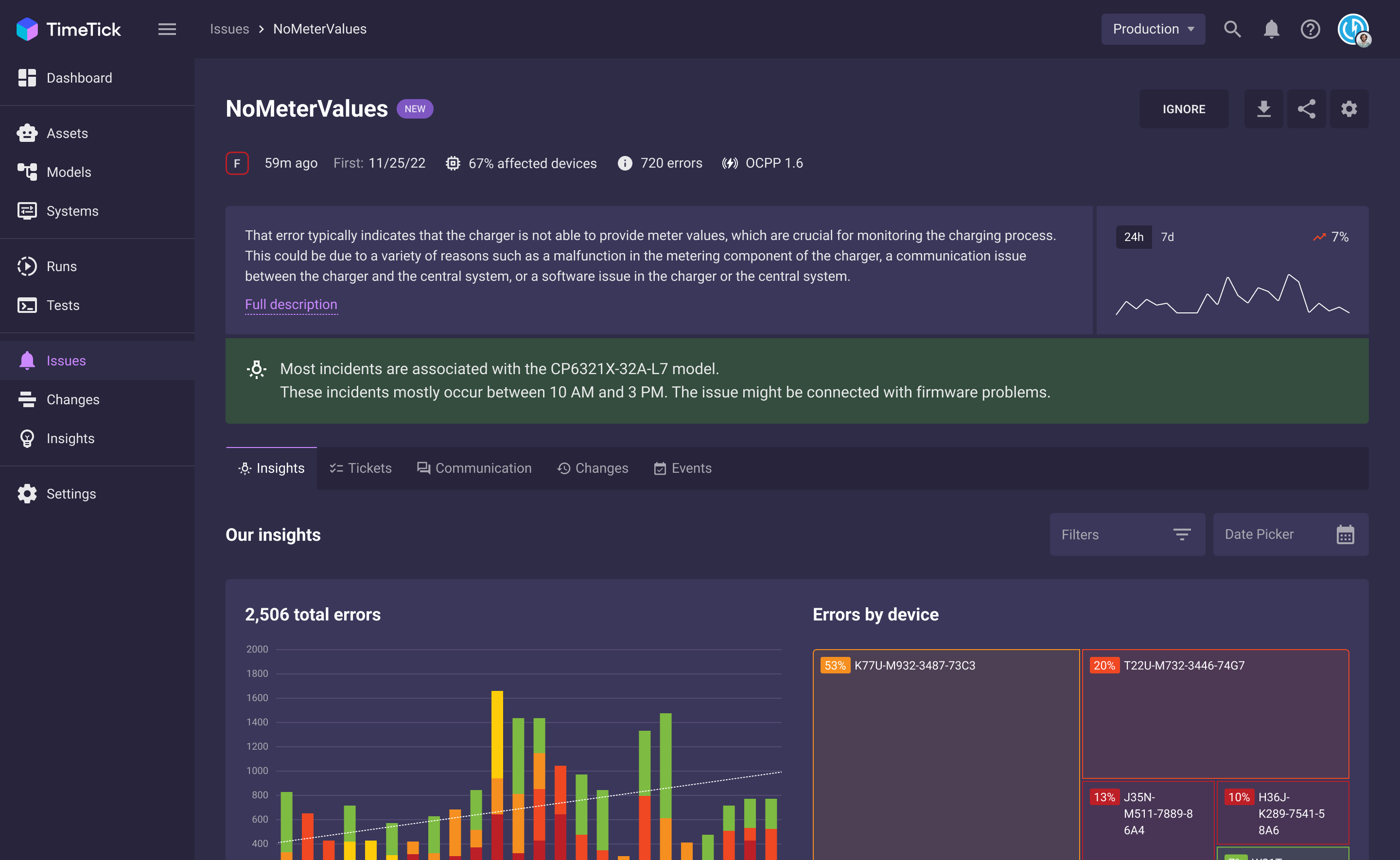Open the Full description link
1400x860 pixels.
point(291,304)
